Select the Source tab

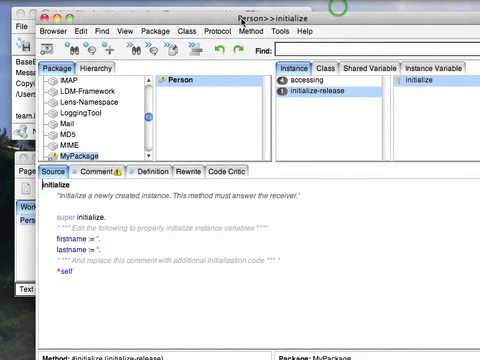(x=53, y=172)
